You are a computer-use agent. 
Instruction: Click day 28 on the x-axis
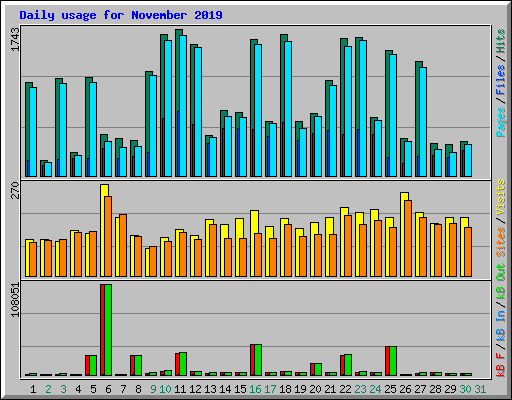(435, 389)
